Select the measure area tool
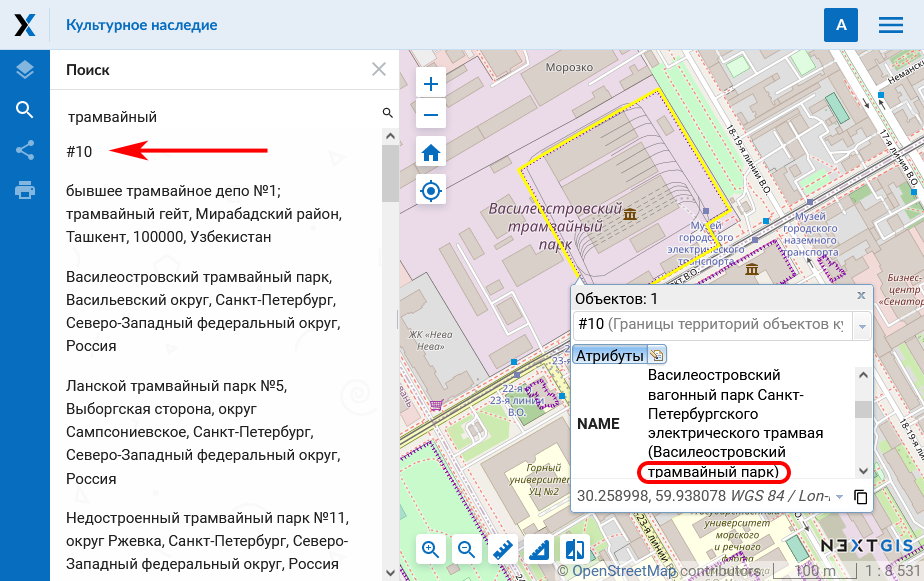Viewport: 924px width, 581px height. (539, 550)
